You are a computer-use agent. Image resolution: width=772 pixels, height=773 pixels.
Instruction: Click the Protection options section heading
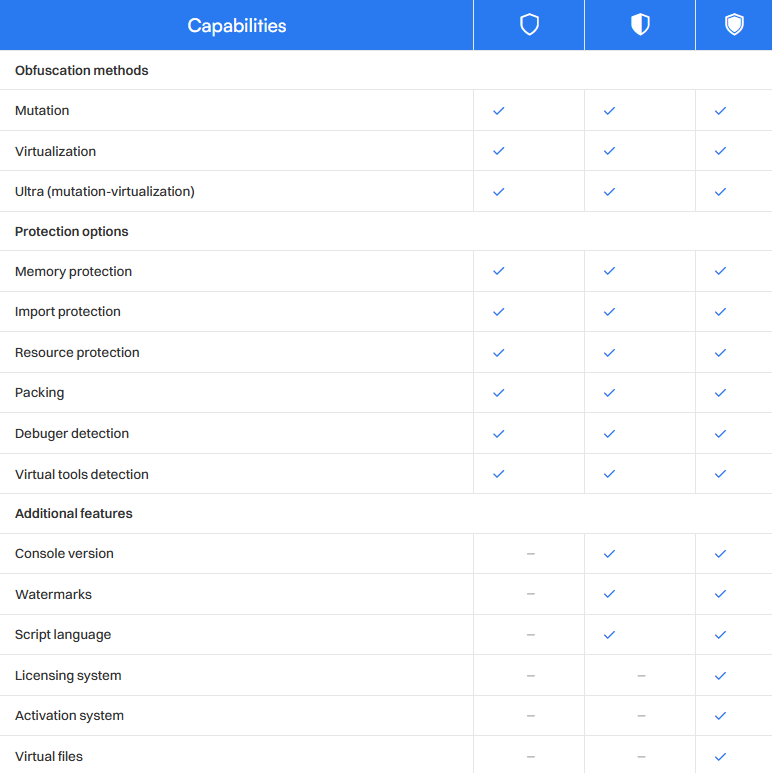72,232
